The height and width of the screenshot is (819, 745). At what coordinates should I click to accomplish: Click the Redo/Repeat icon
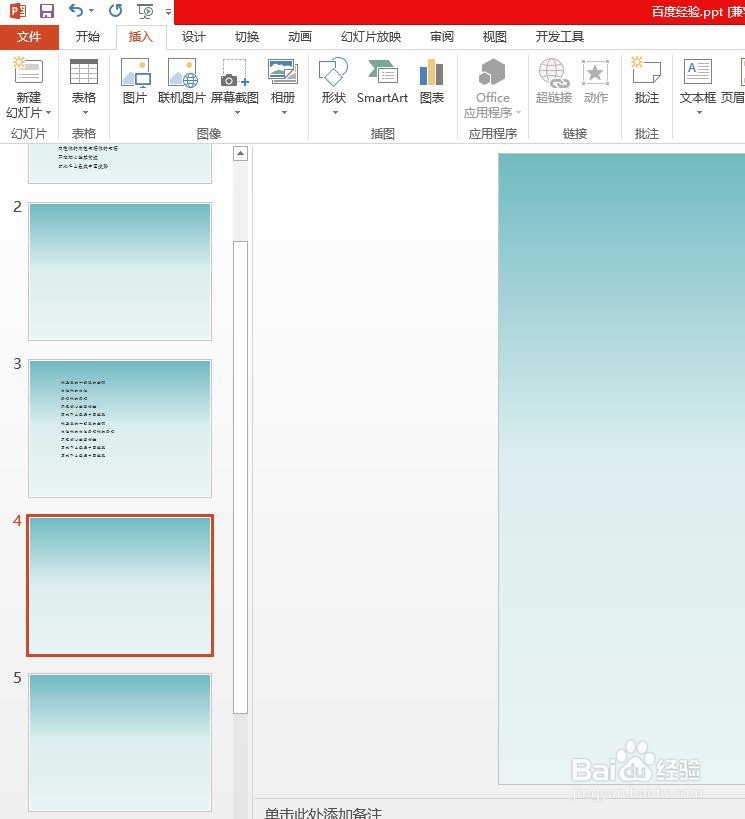[x=115, y=10]
